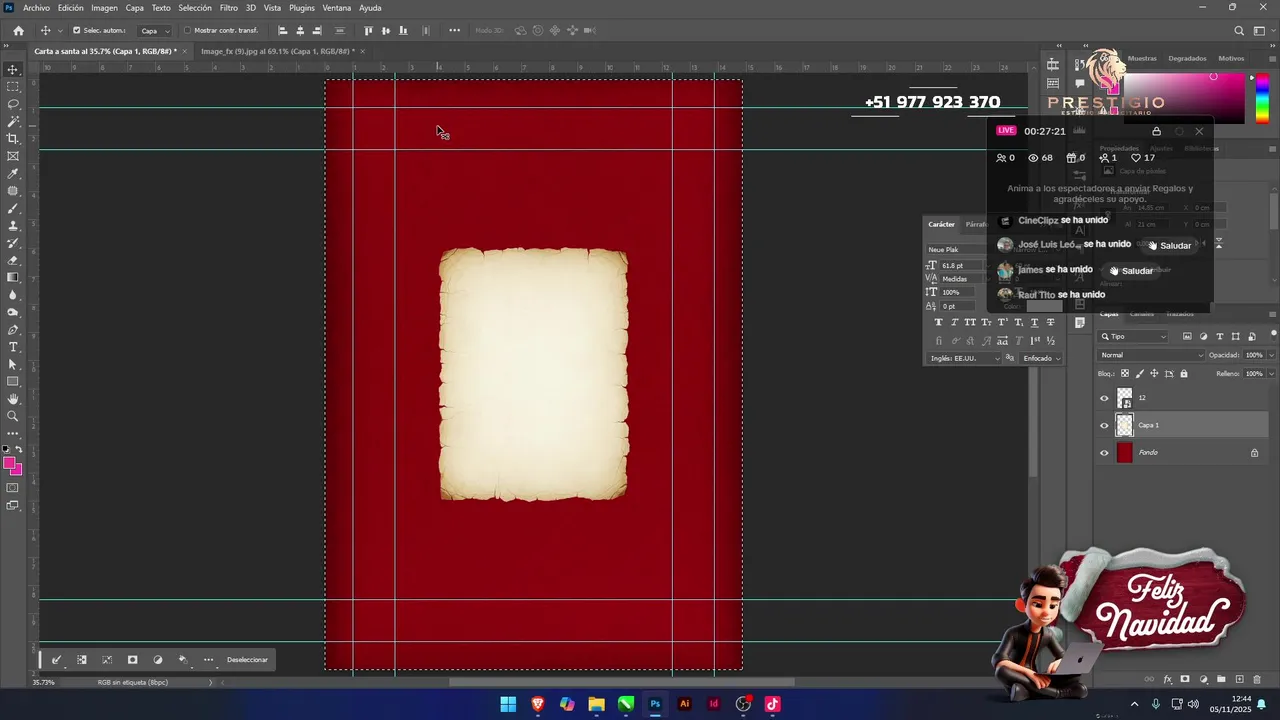Screen dimensions: 1280x720
Task: Open Windows Start menu
Action: [508, 704]
